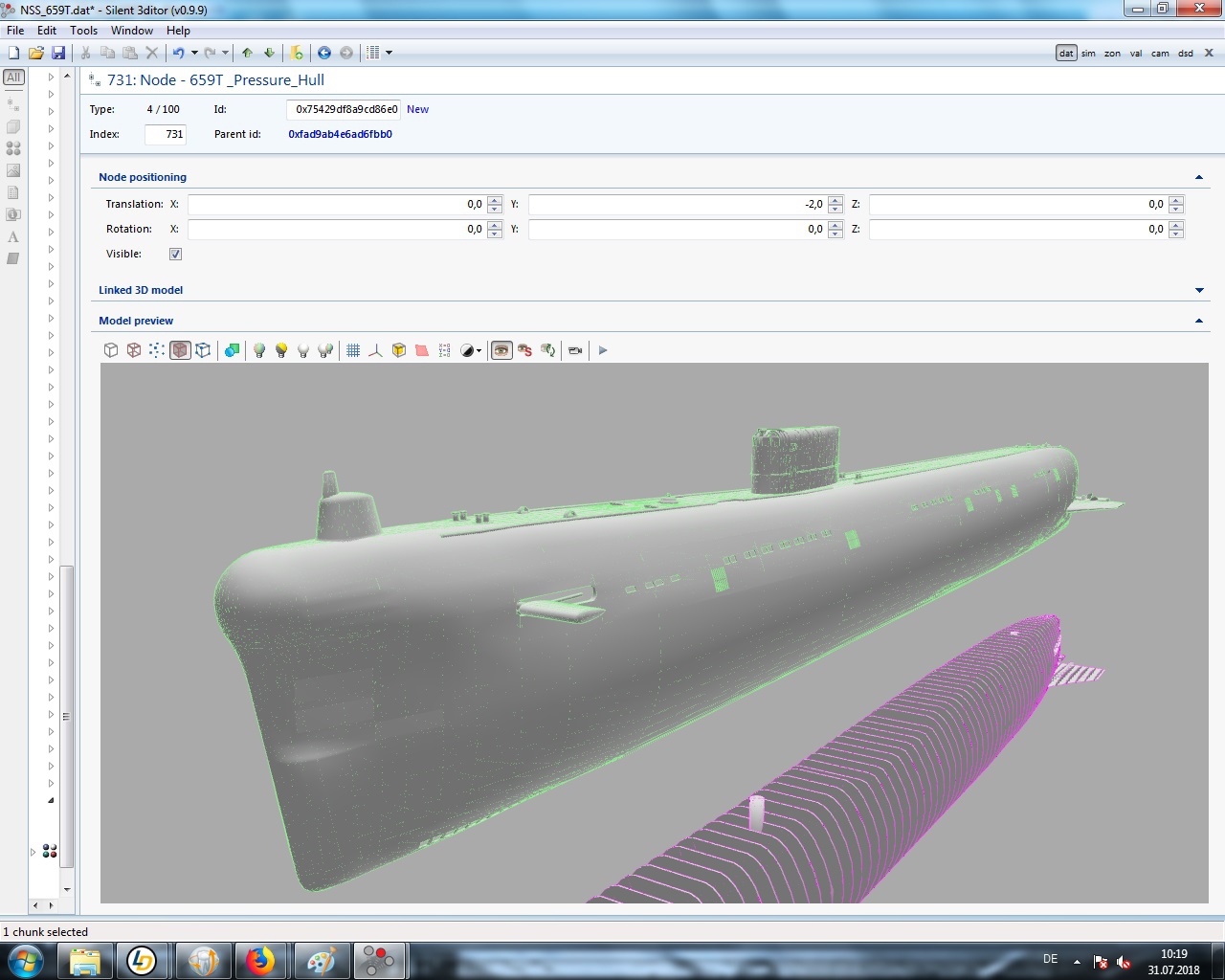Toggle the eye visibility button in preview toolbar
This screenshot has height=980, width=1225.
(501, 350)
